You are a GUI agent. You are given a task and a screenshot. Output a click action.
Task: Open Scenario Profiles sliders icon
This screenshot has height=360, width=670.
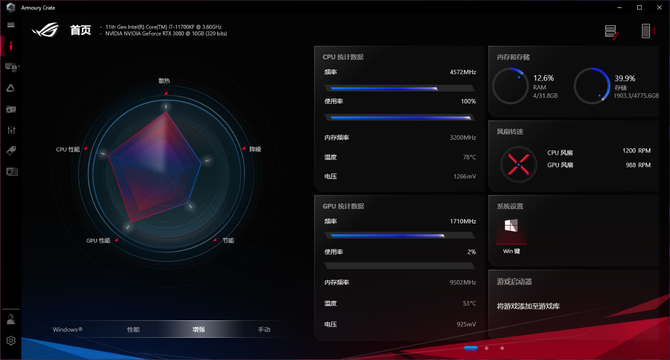click(x=11, y=130)
